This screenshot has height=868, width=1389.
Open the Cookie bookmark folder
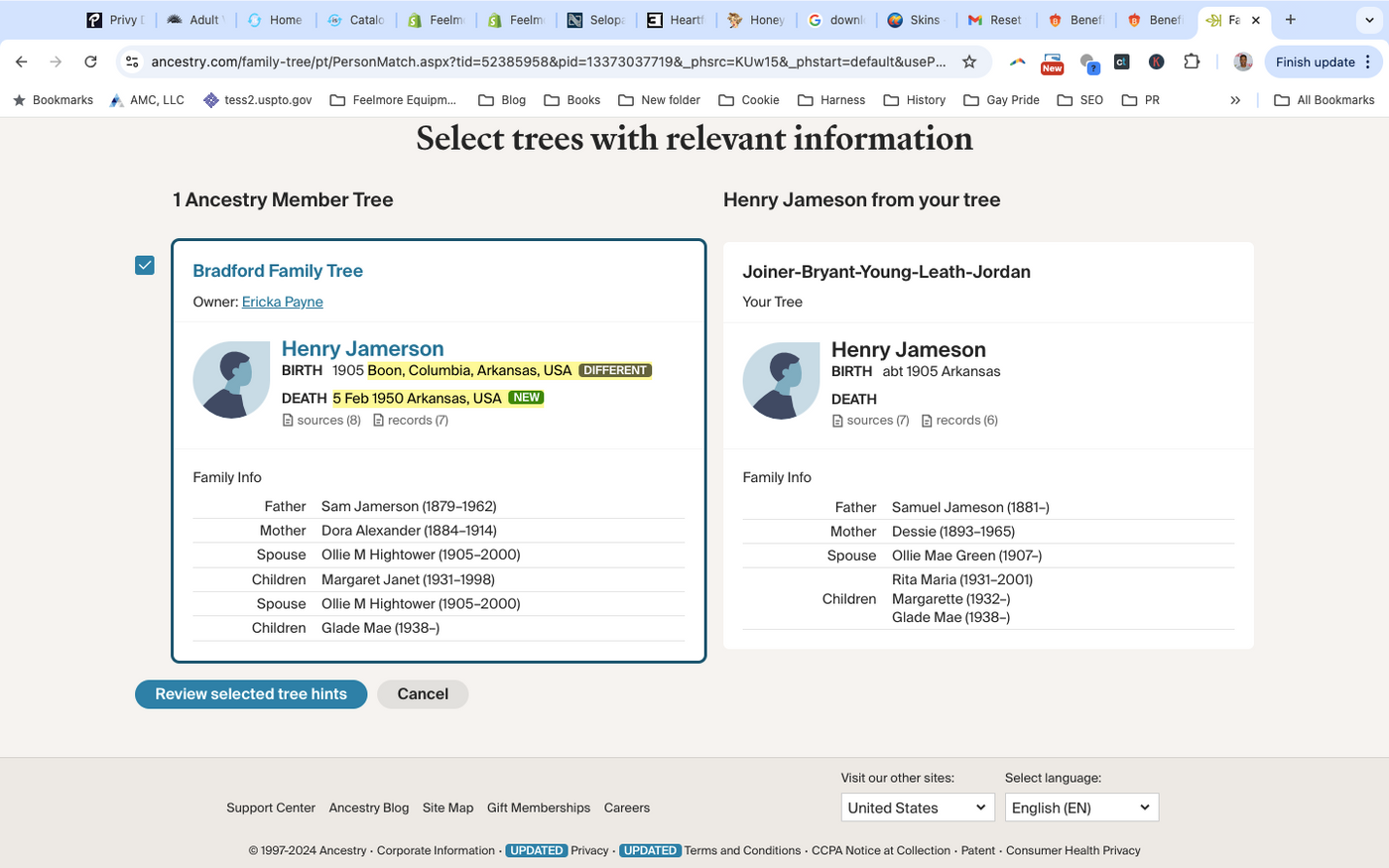click(x=749, y=100)
